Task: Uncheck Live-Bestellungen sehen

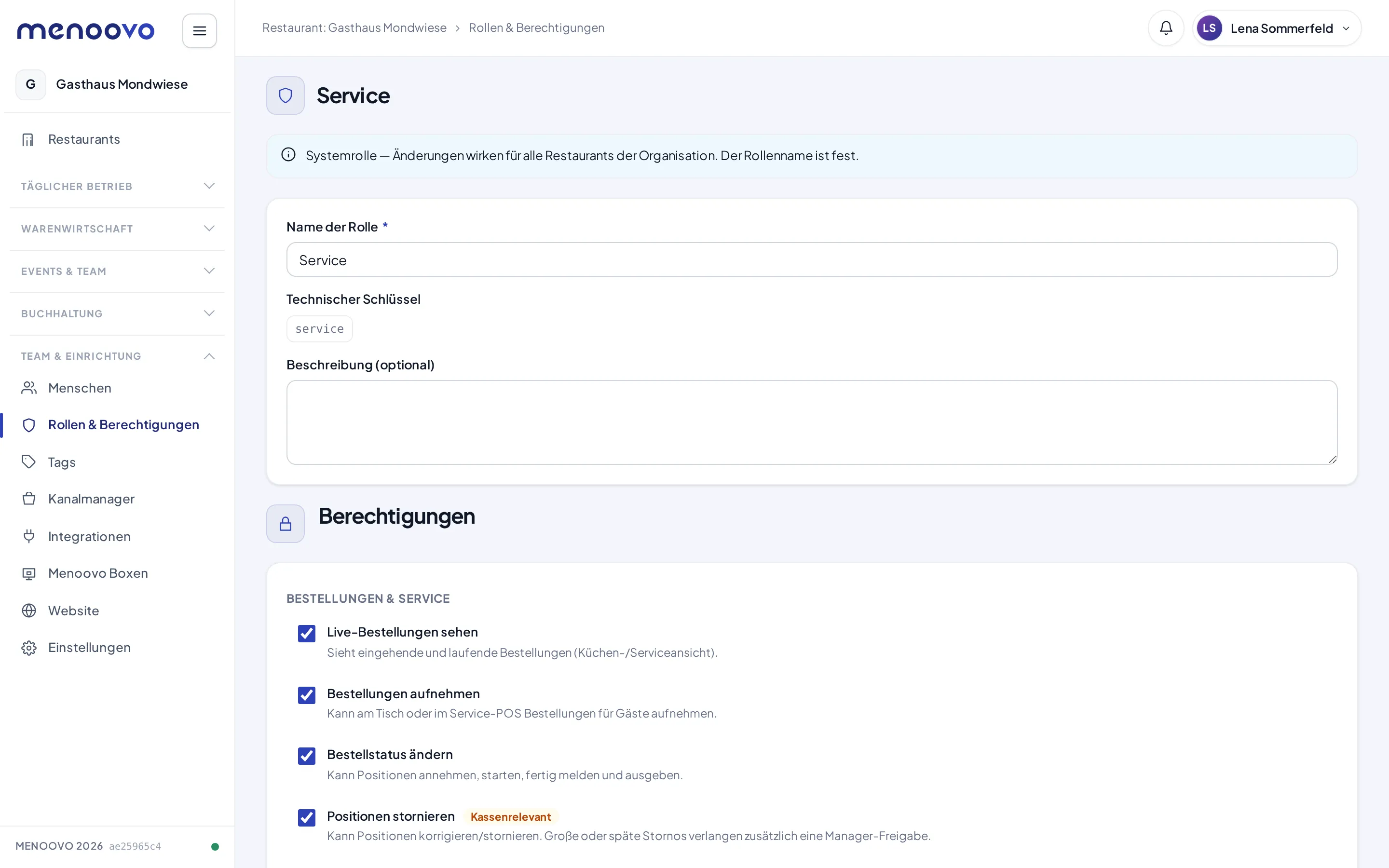Action: click(307, 633)
